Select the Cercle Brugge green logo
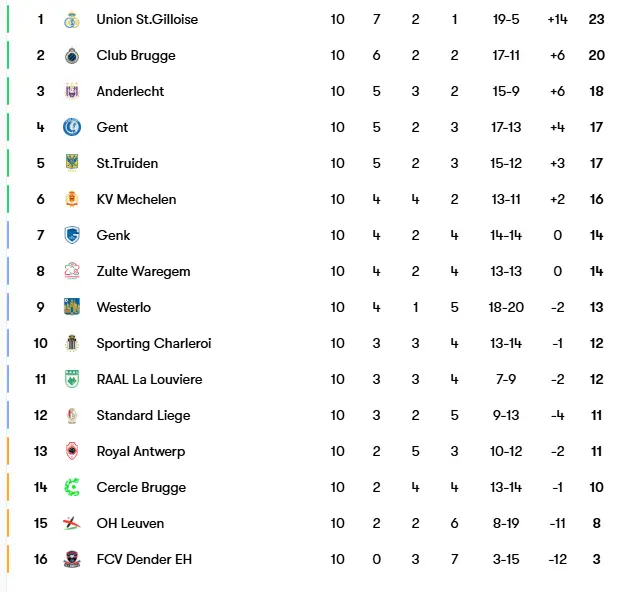618x592 pixels. point(71,488)
